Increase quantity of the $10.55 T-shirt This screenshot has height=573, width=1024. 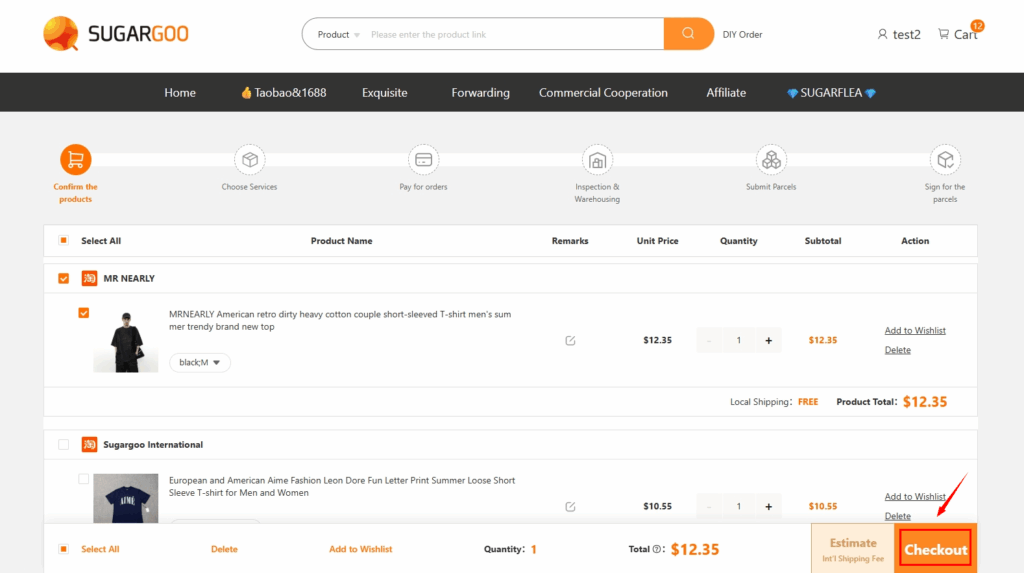tap(769, 506)
